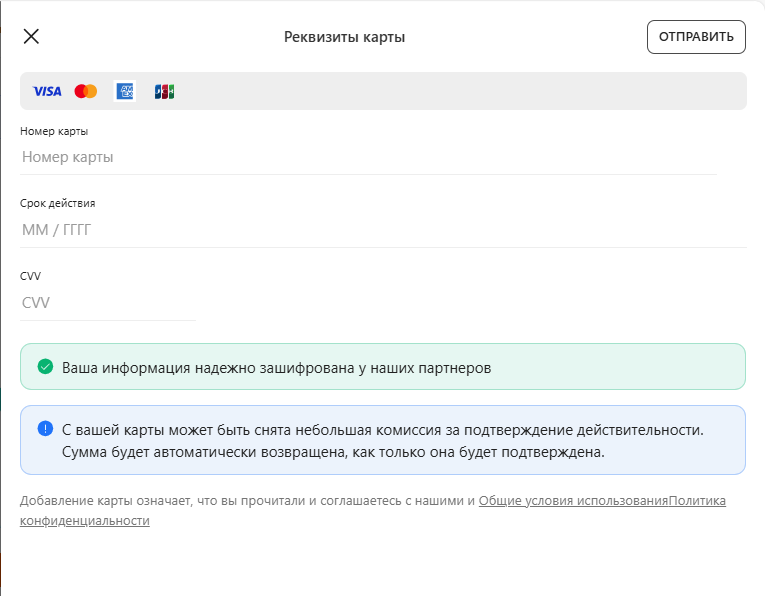Close the card details dialog
The height and width of the screenshot is (596, 765).
[31, 37]
